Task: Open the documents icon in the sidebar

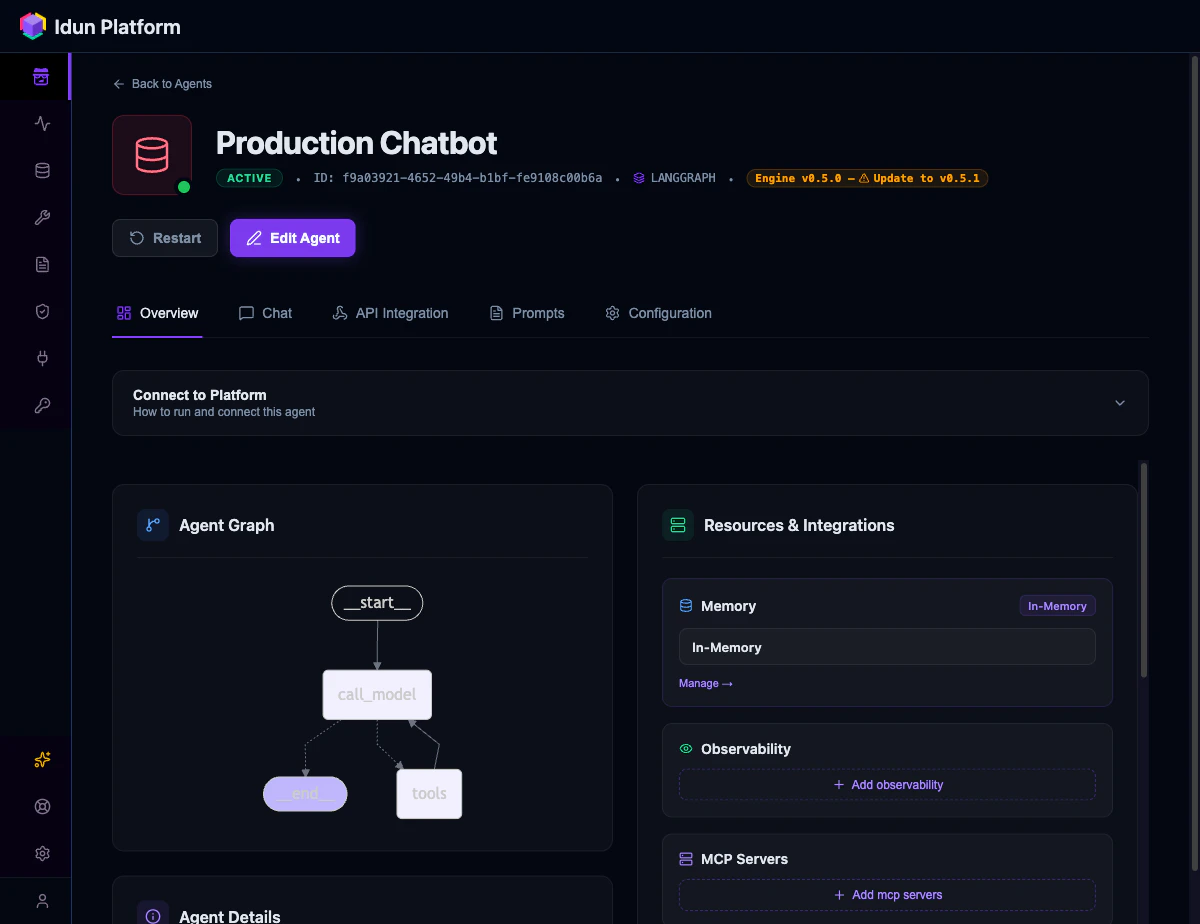Action: click(41, 264)
